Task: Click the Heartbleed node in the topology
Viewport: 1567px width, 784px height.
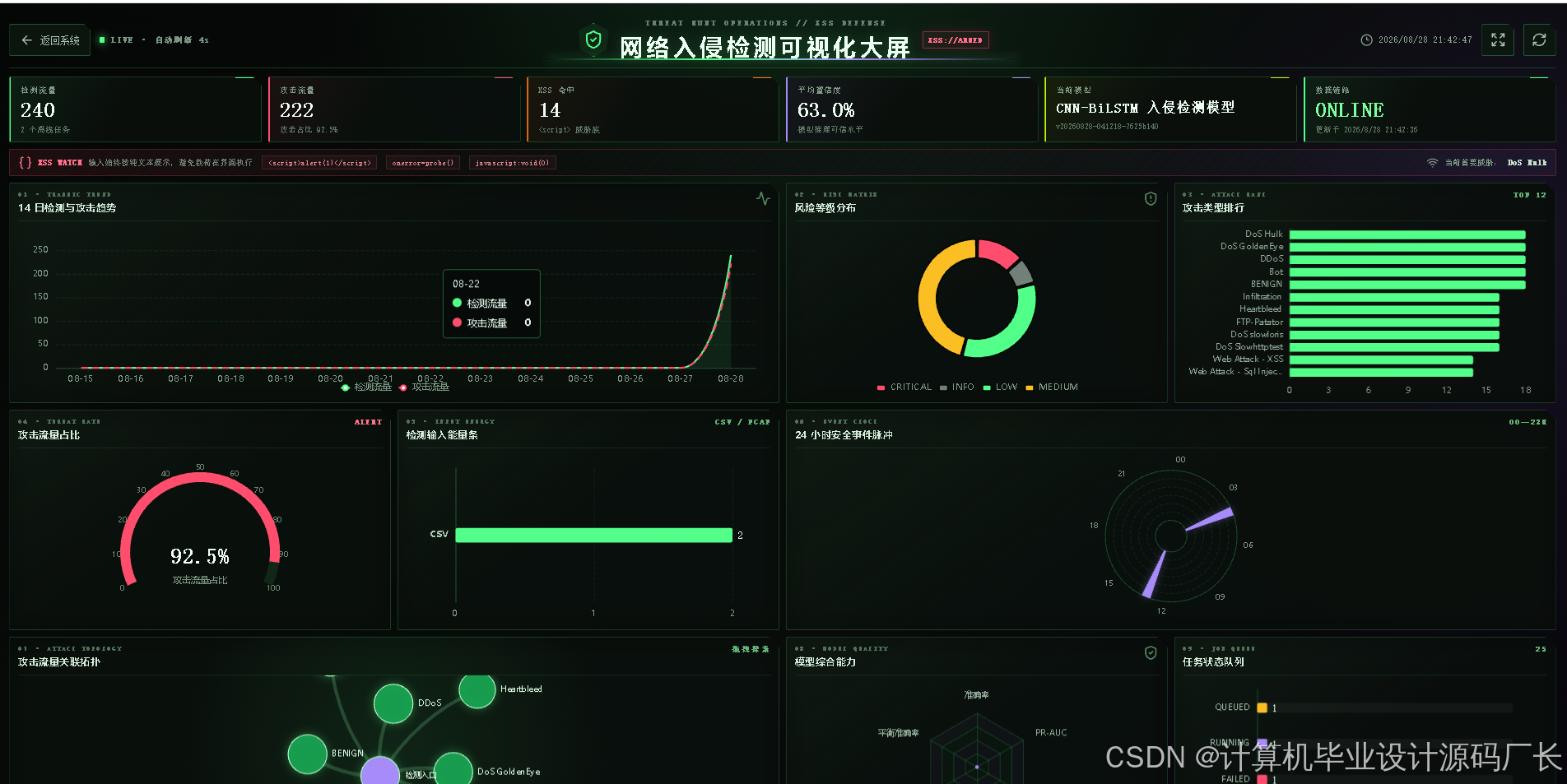Action: click(477, 689)
